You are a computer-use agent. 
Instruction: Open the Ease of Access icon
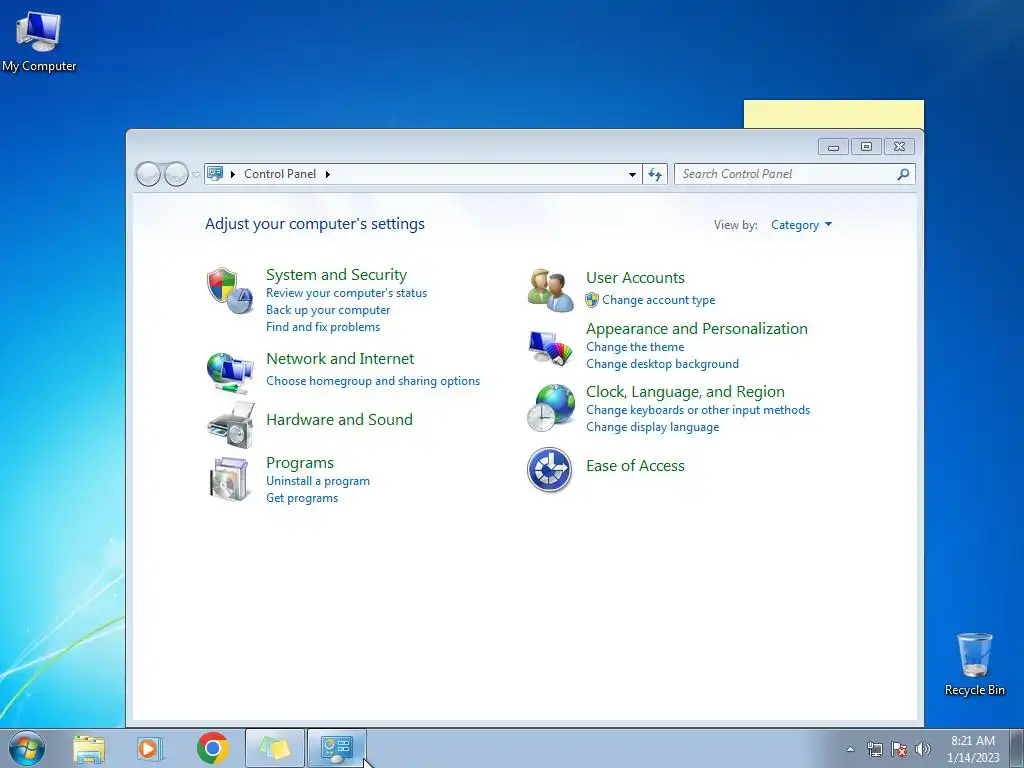(x=549, y=469)
